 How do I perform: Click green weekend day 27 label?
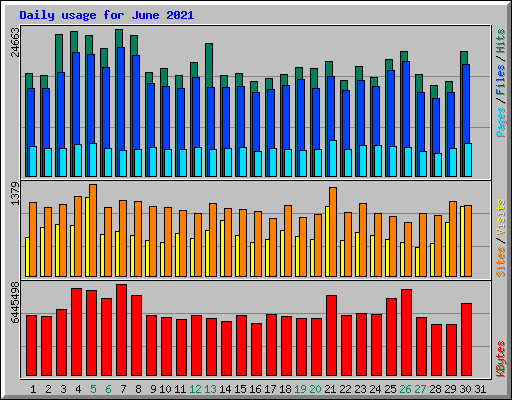click(x=420, y=389)
